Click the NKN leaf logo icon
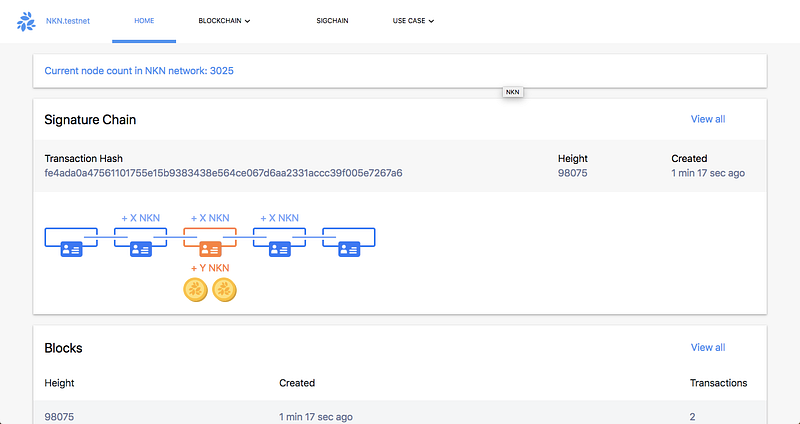800x424 pixels. [26, 21]
